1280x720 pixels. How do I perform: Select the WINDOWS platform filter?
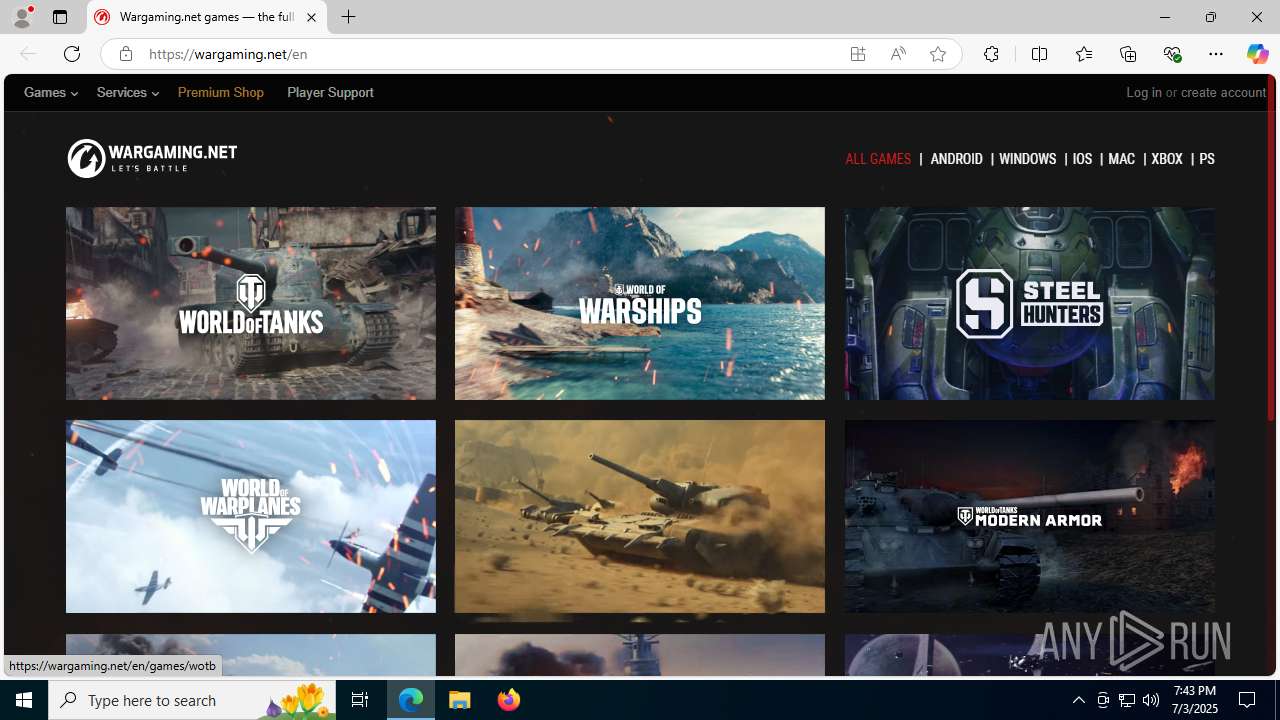click(1027, 159)
